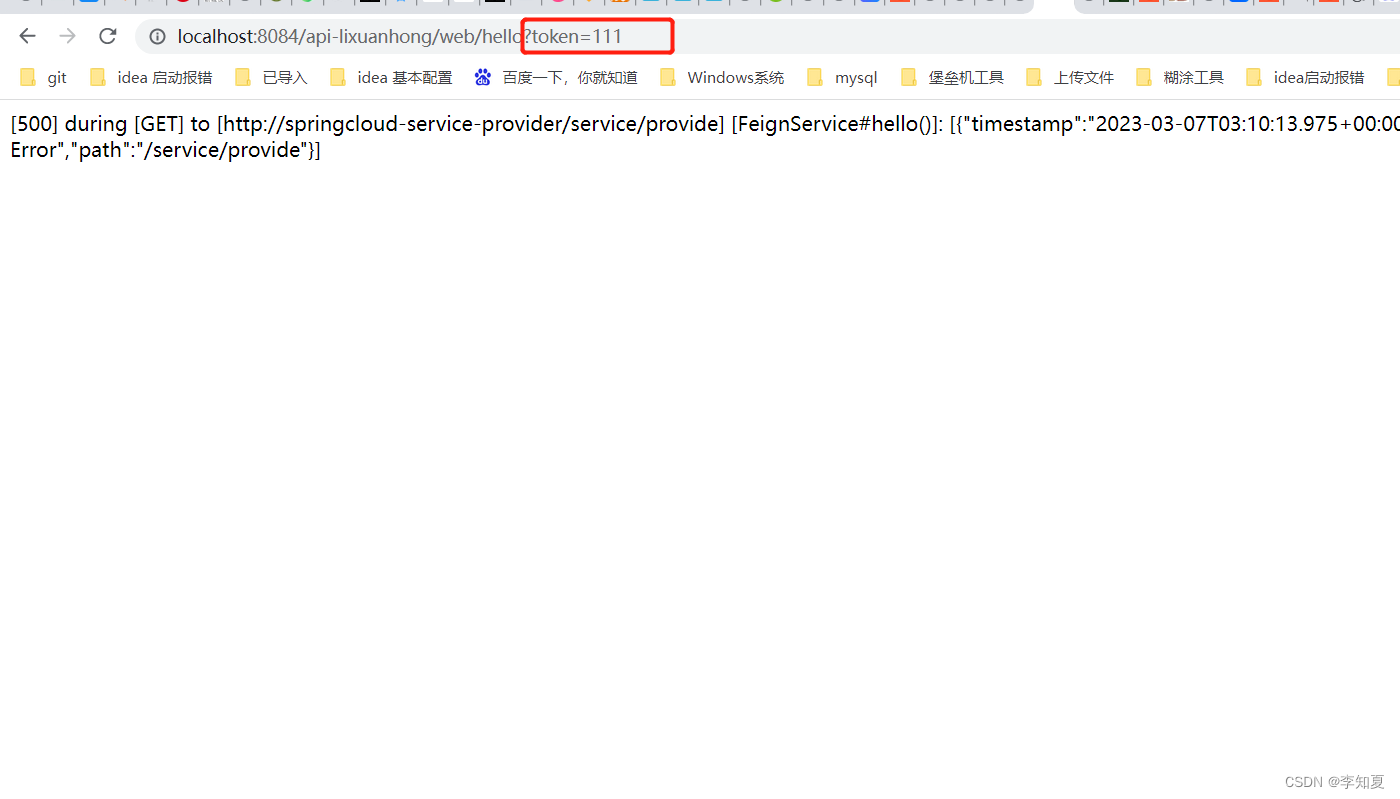The width and height of the screenshot is (1400, 799).
Task: Click the folder icon beside mysql bookmark
Action: pyautogui.click(x=816, y=76)
